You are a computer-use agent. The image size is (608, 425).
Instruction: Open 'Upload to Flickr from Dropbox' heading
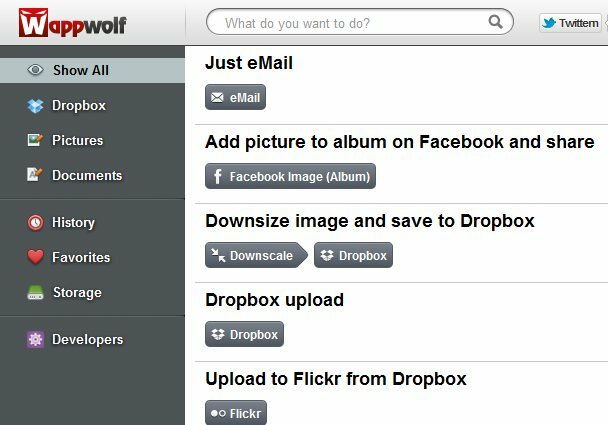(x=336, y=378)
